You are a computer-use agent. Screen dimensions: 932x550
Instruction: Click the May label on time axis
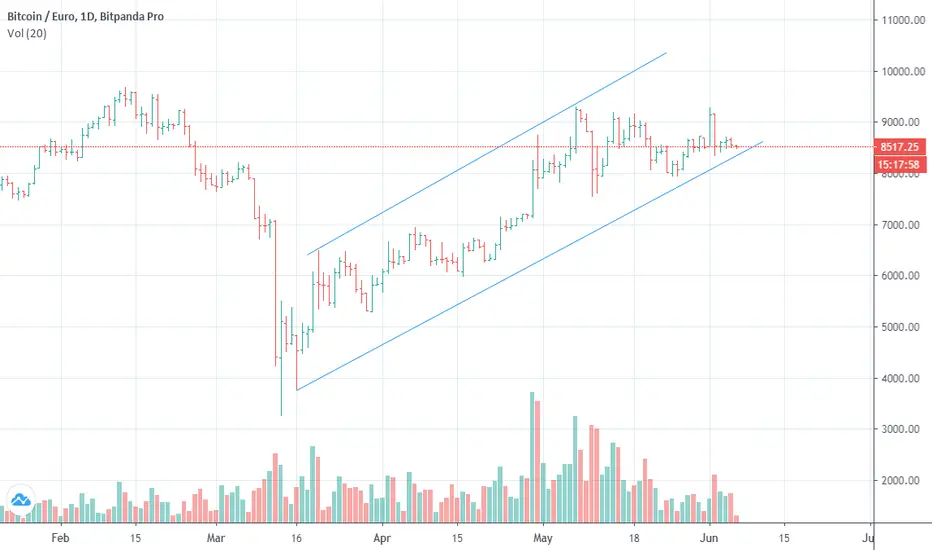[543, 538]
